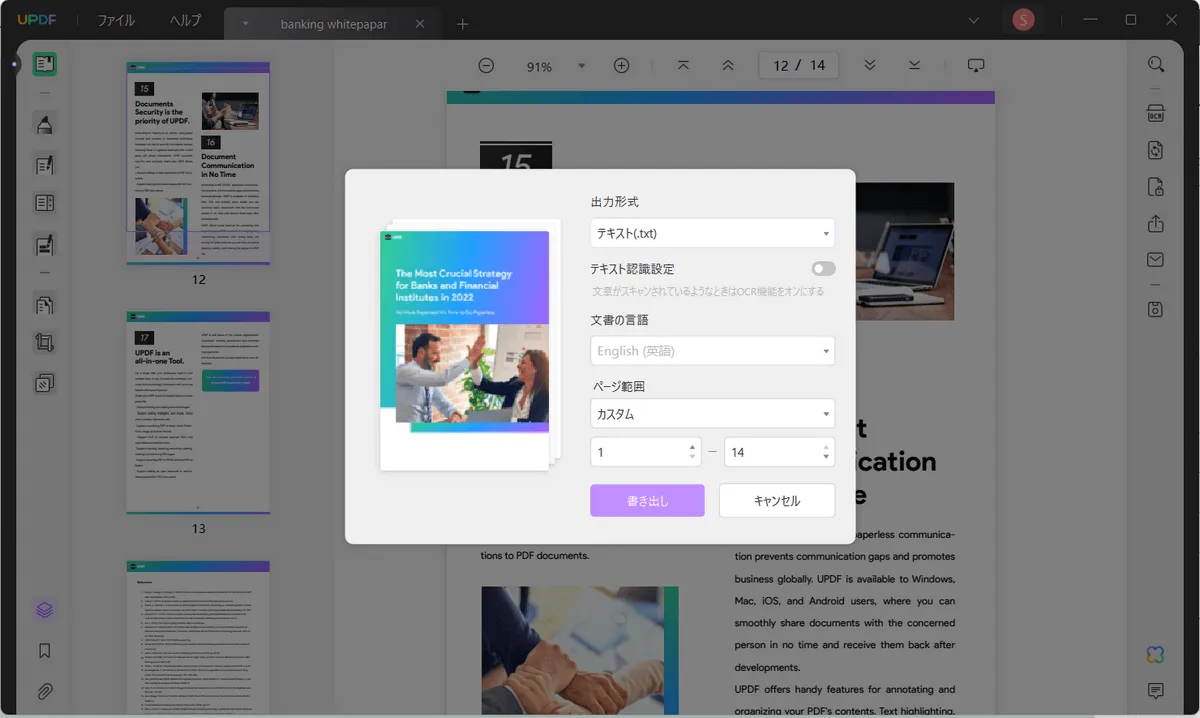
Task: Open the ページ範囲 カスタム dropdown
Action: [712, 414]
